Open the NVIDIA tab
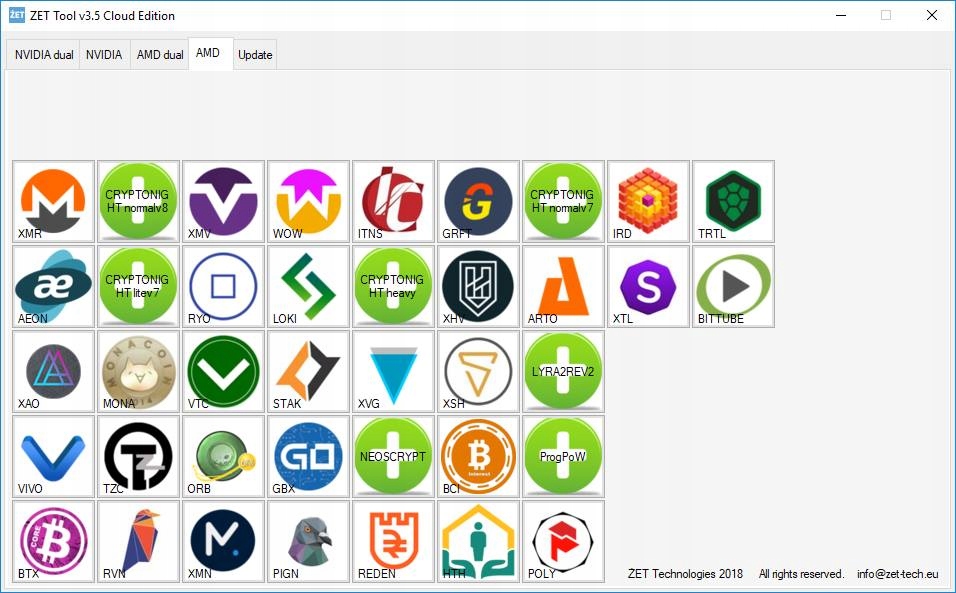This screenshot has width=956, height=593. pyautogui.click(x=104, y=55)
